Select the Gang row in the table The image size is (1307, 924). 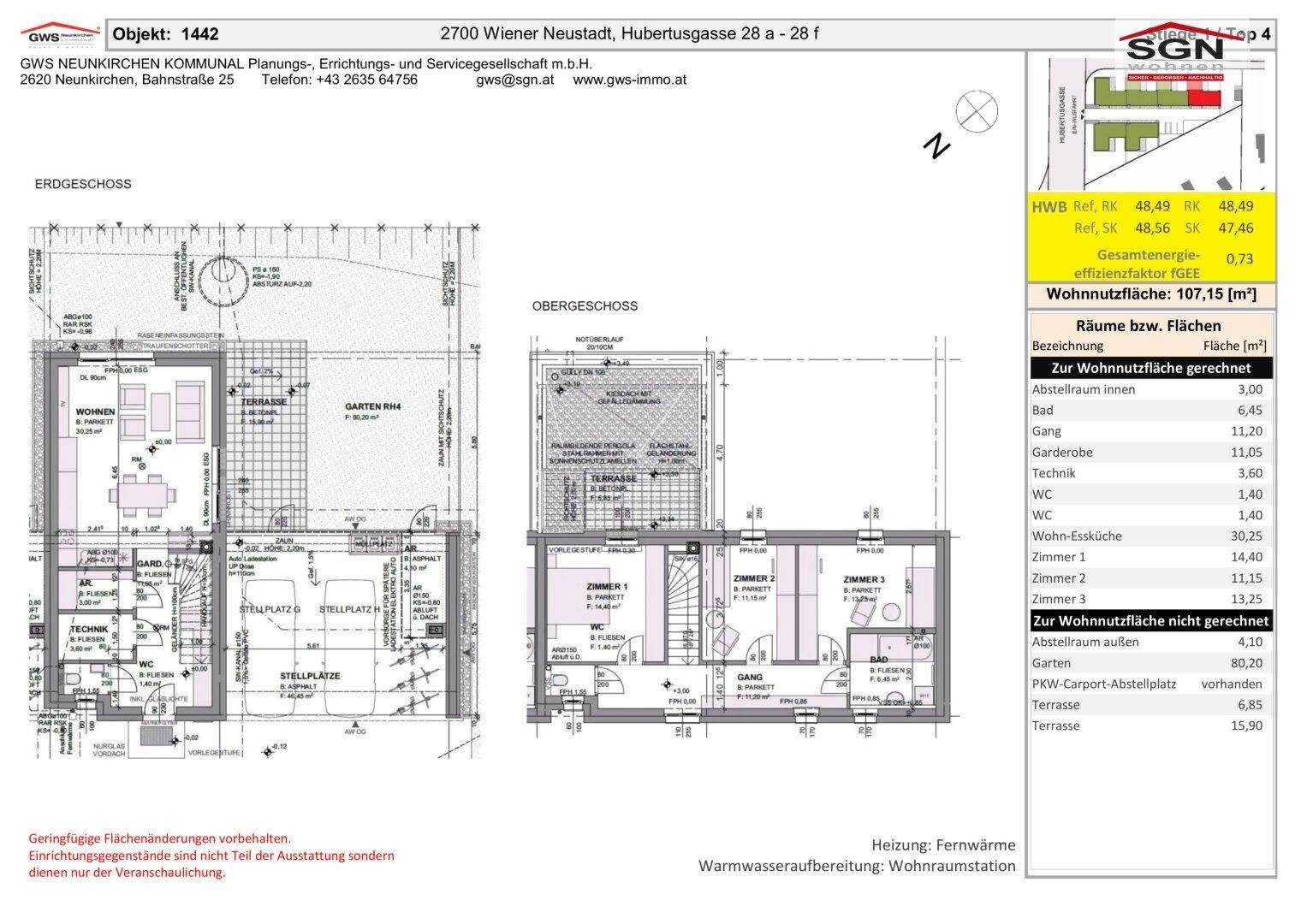pos(1151,431)
